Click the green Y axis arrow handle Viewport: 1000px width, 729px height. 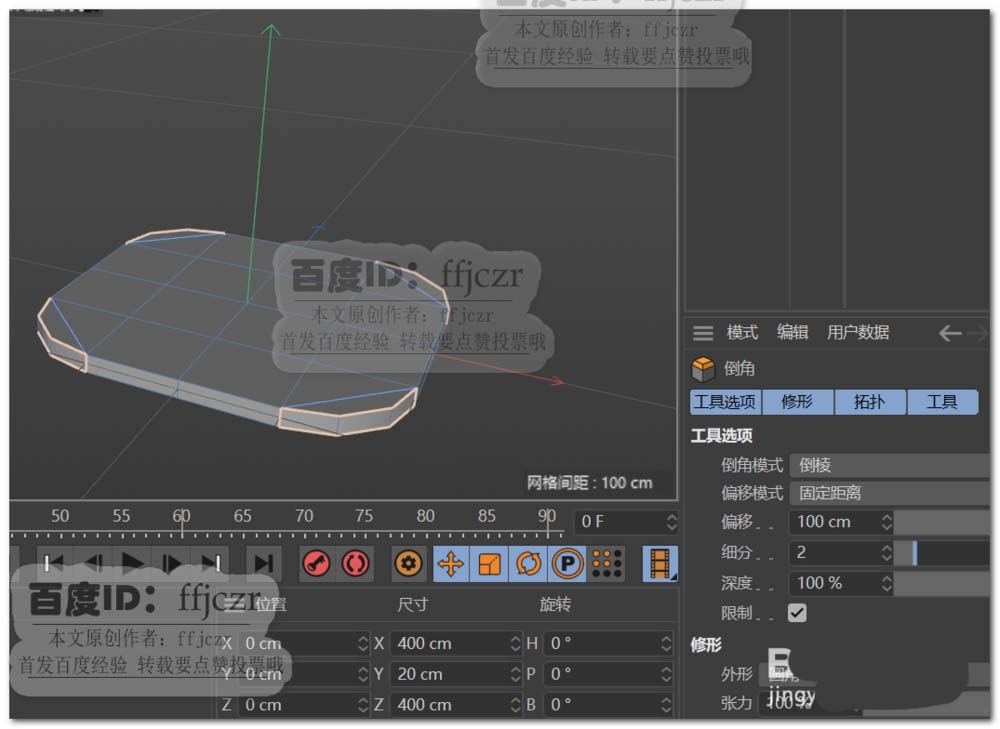coord(271,29)
